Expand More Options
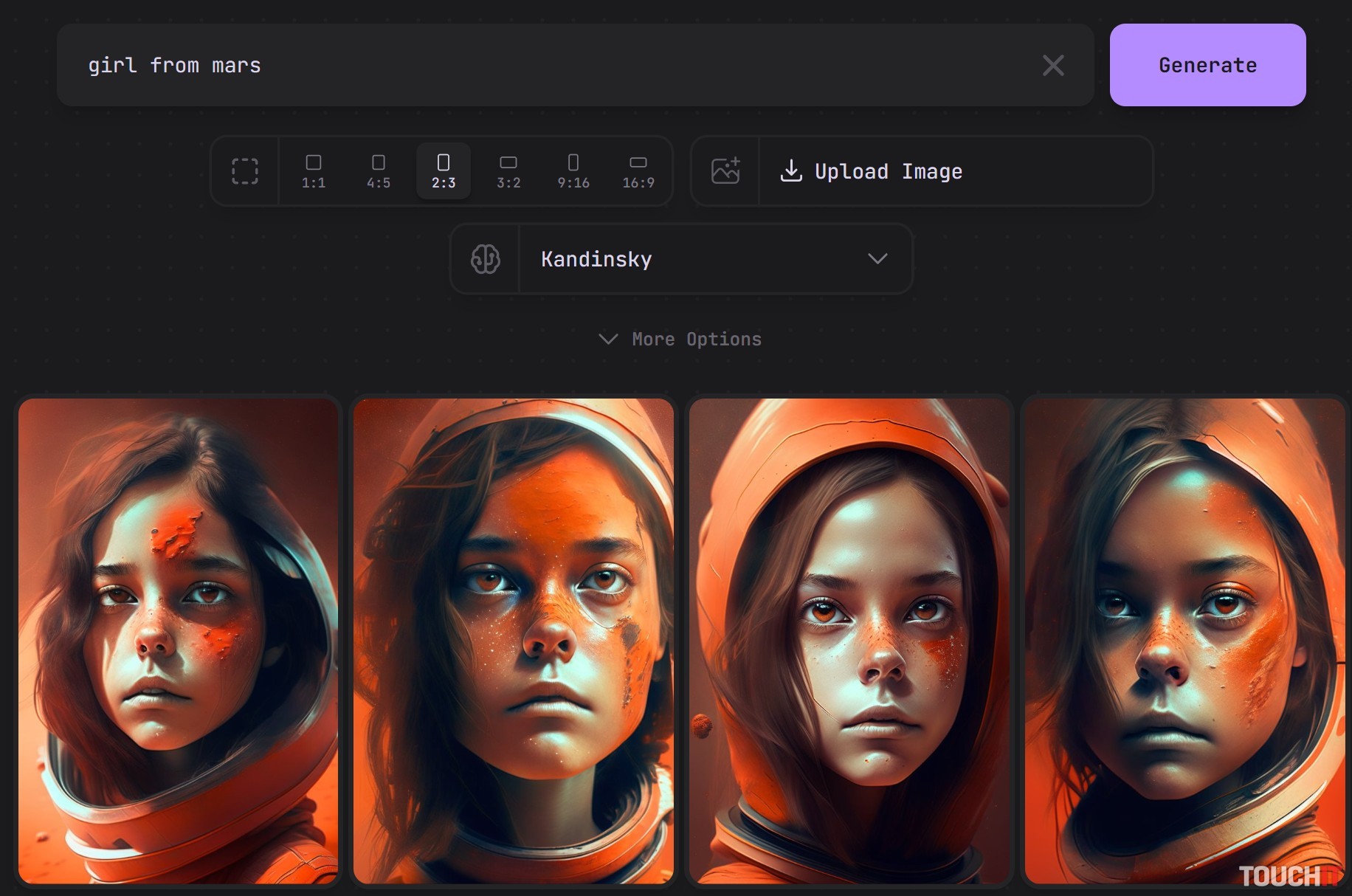1352x896 pixels. (680, 340)
